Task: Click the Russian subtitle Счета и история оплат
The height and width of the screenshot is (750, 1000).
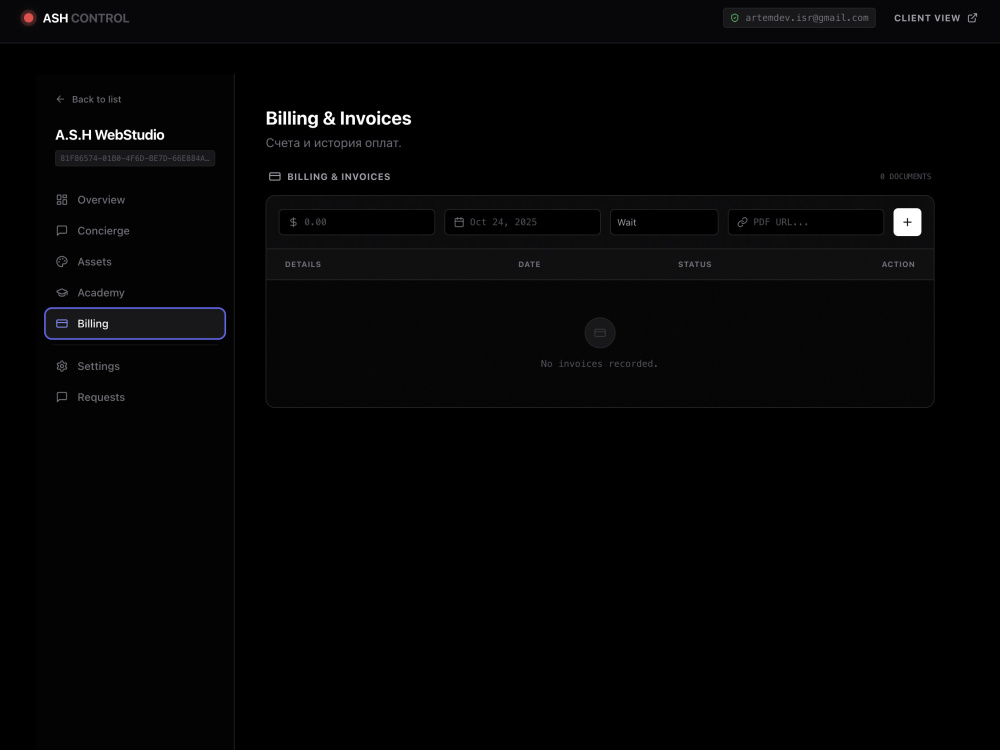Action: click(334, 143)
